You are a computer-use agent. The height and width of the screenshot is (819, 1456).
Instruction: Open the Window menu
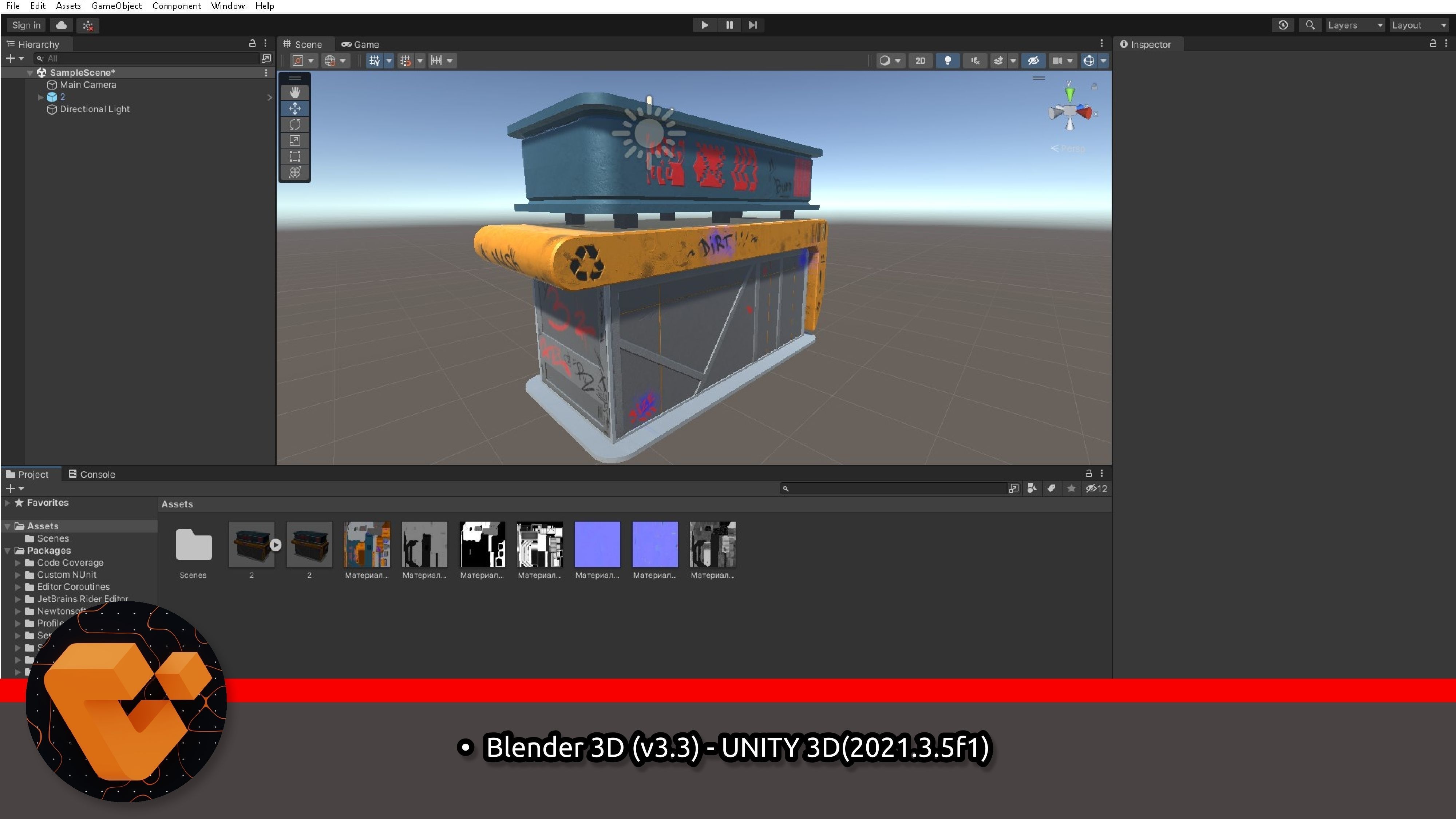[x=228, y=6]
